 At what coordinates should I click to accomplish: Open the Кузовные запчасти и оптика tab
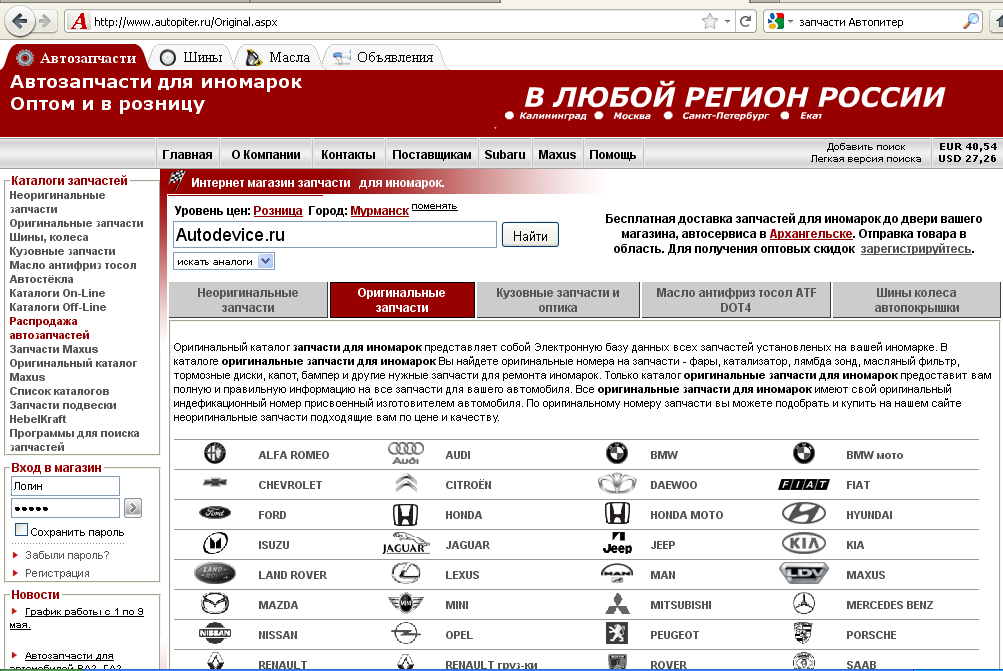pos(558,300)
